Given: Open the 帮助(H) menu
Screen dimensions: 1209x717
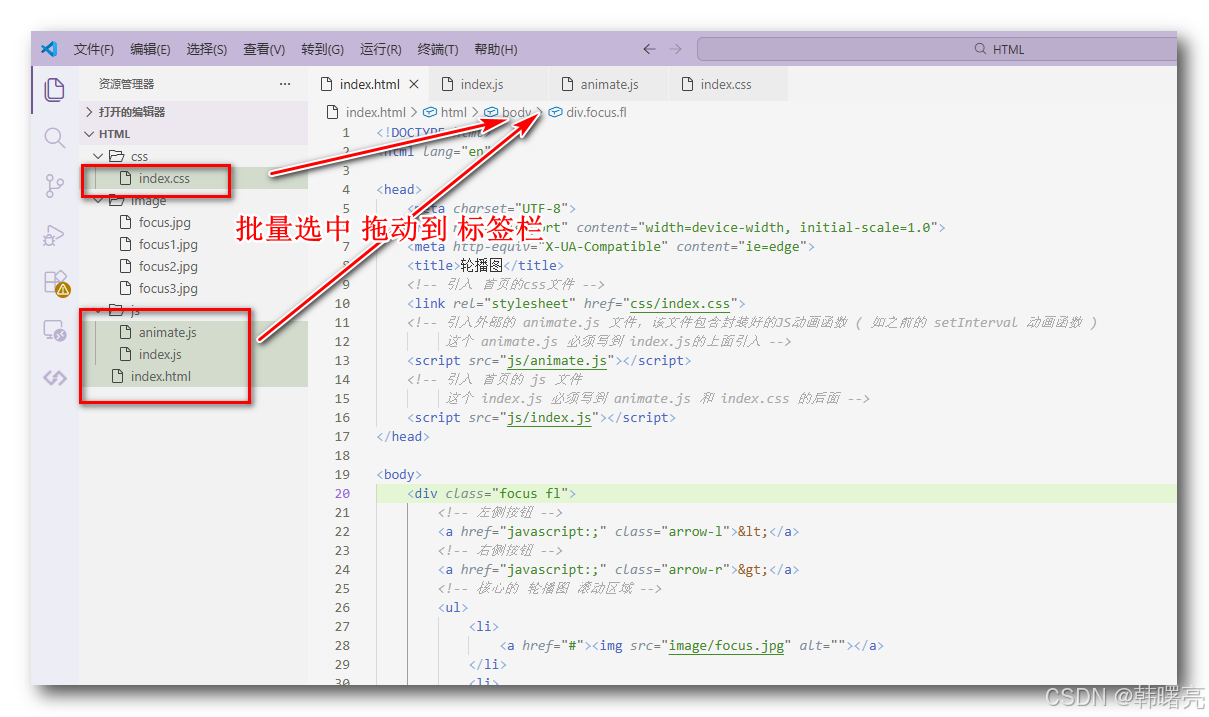Looking at the screenshot, I should click(496, 49).
